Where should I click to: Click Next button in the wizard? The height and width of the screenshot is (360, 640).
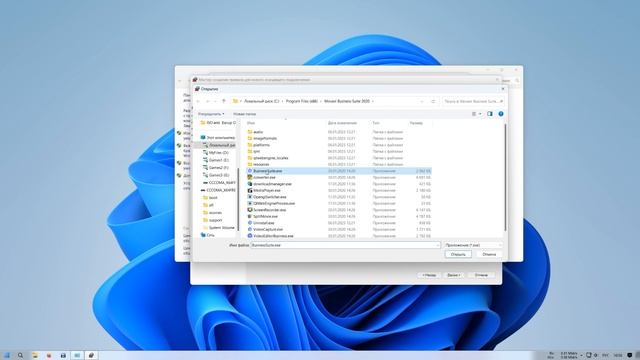pyautogui.click(x=453, y=275)
